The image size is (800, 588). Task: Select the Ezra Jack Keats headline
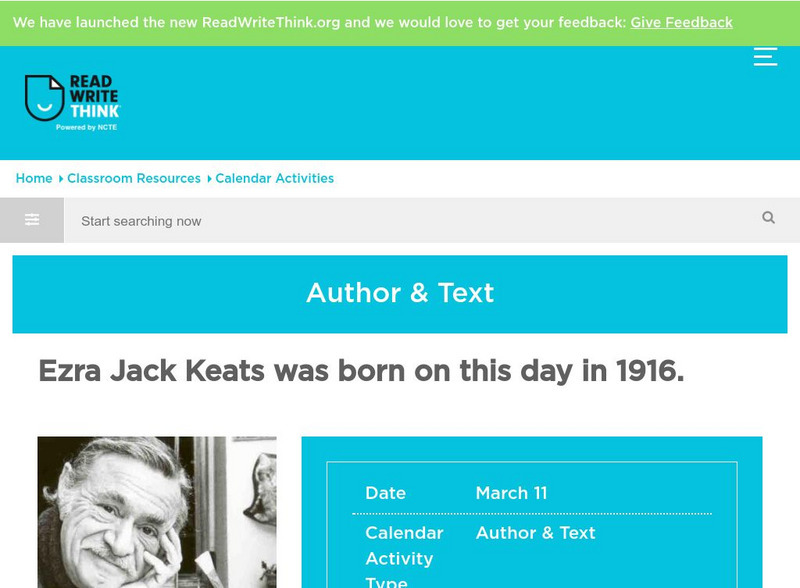tap(361, 371)
